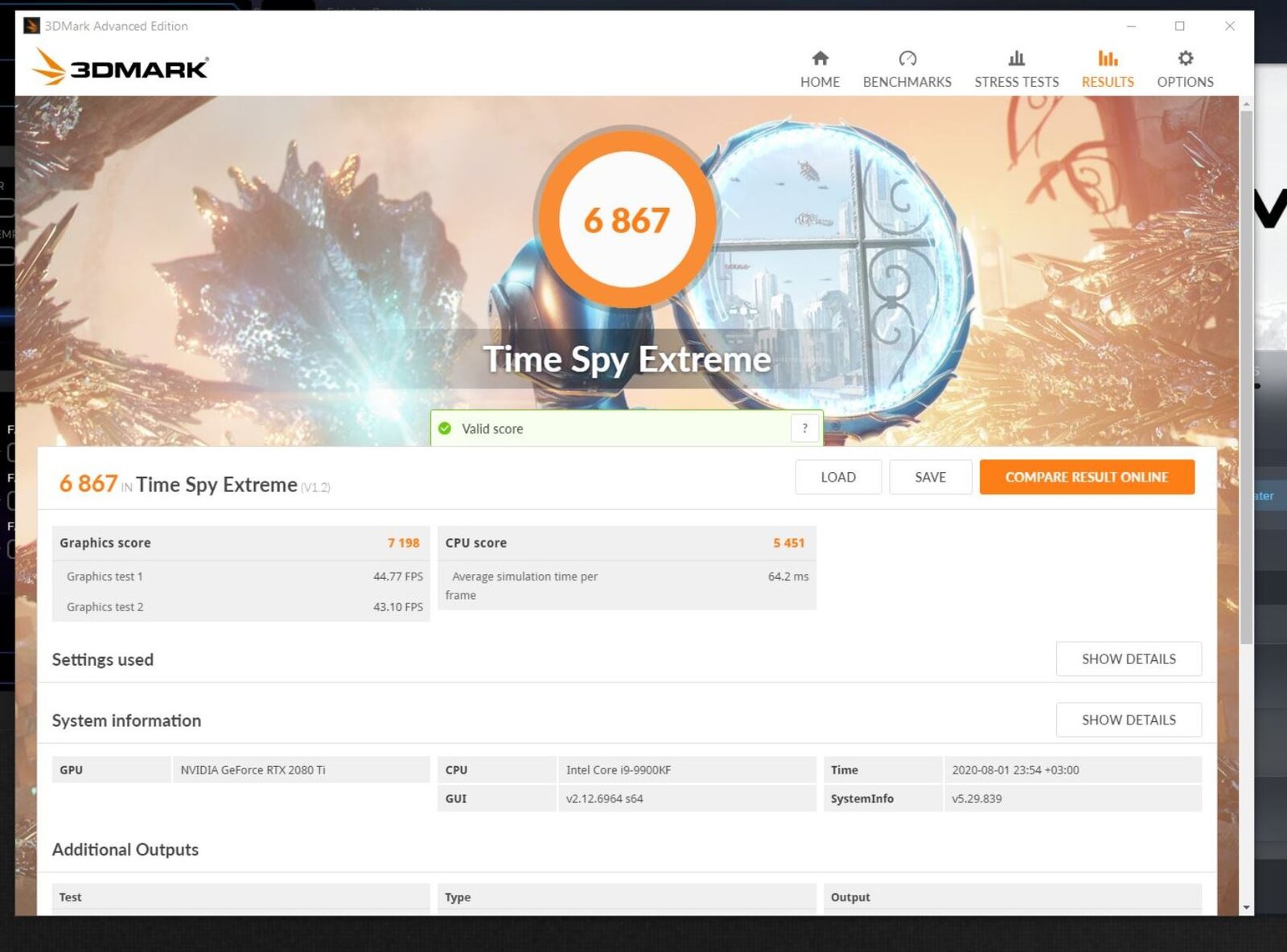Open the Options tab

1185,69
